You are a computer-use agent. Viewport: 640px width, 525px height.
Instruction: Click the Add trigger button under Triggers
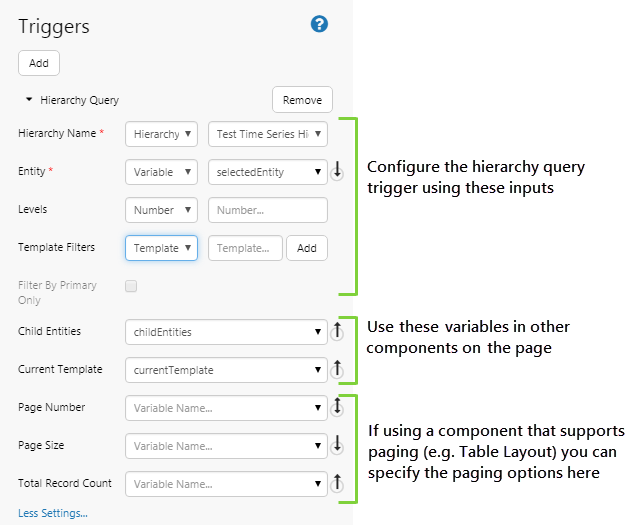[x=39, y=63]
